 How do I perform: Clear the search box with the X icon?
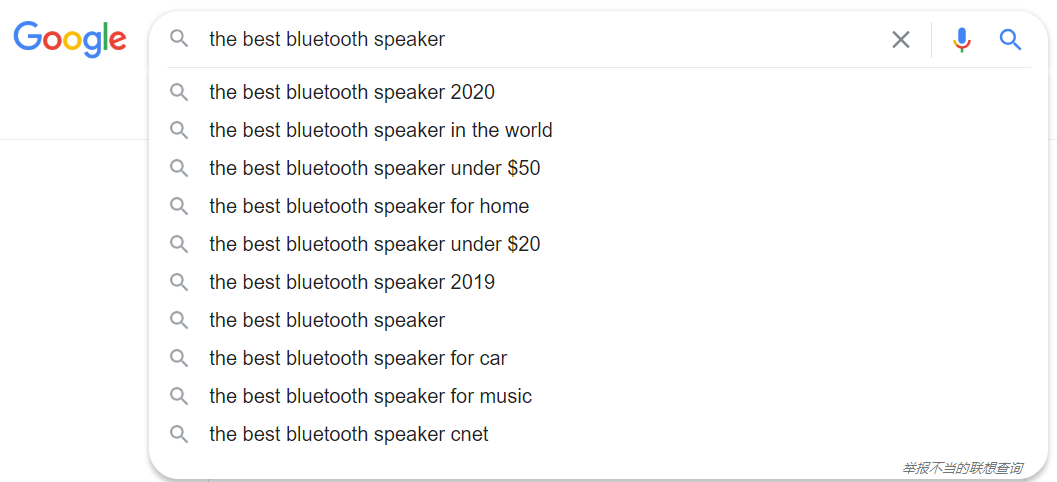point(901,40)
